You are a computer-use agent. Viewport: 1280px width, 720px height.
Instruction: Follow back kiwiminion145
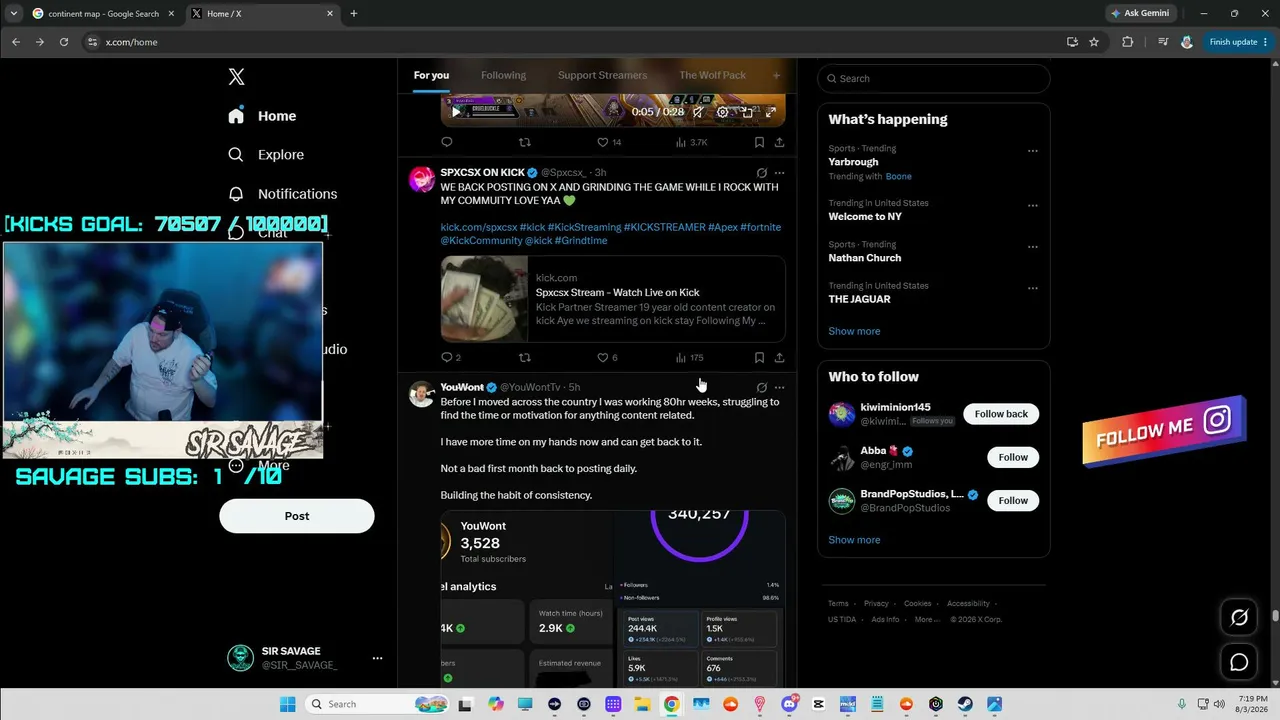(1001, 414)
